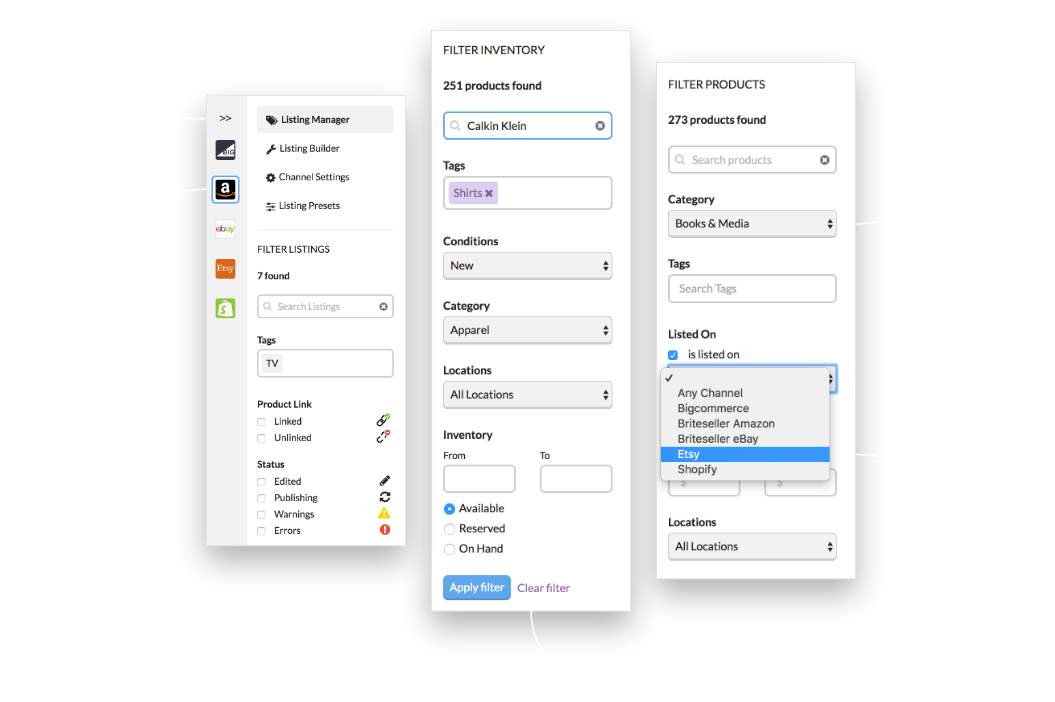Open Listing Manager

326,120
